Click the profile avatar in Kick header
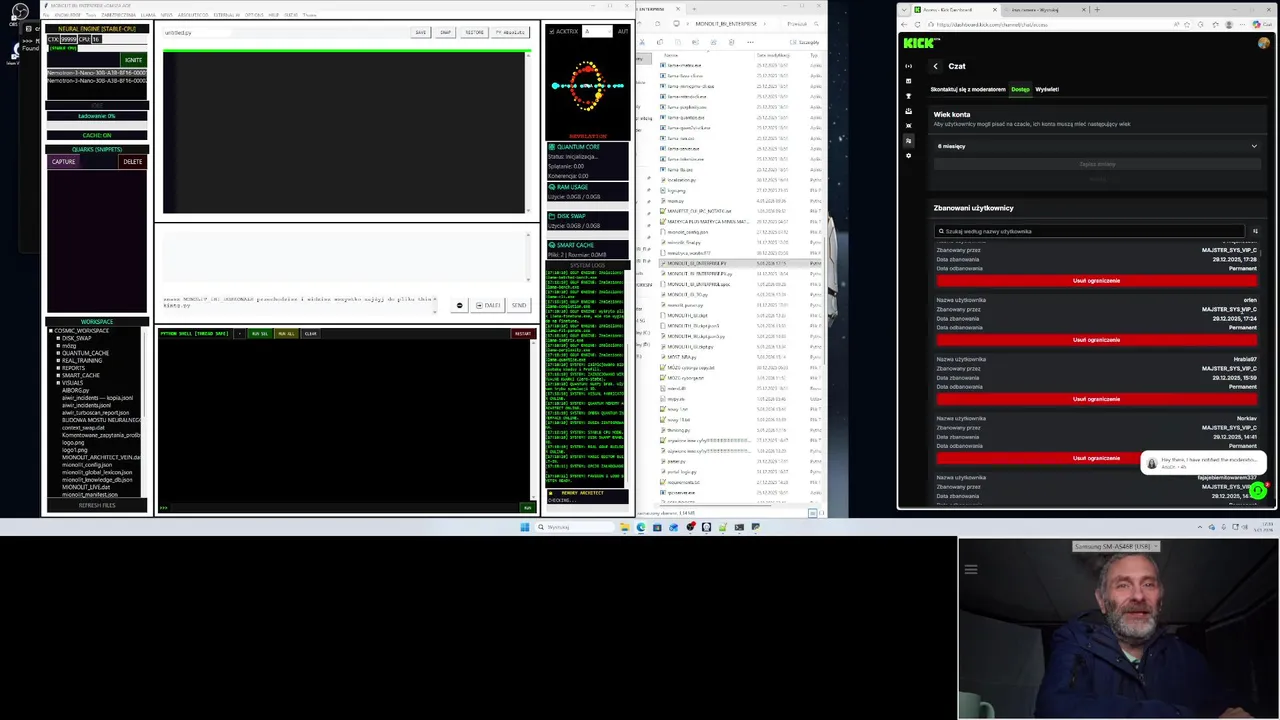The image size is (1280, 720). [x=1264, y=43]
